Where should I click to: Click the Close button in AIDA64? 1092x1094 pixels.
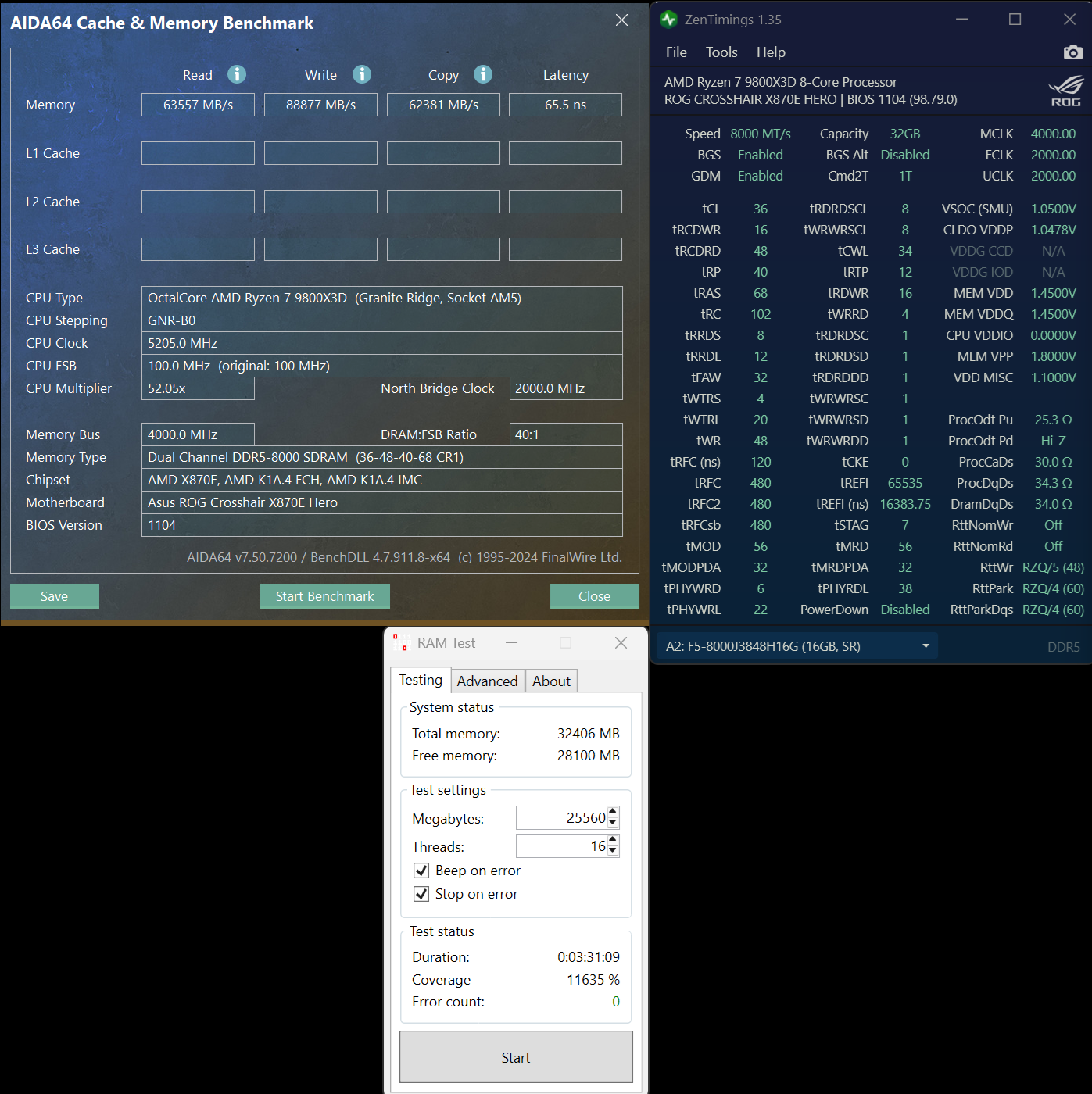tap(595, 596)
